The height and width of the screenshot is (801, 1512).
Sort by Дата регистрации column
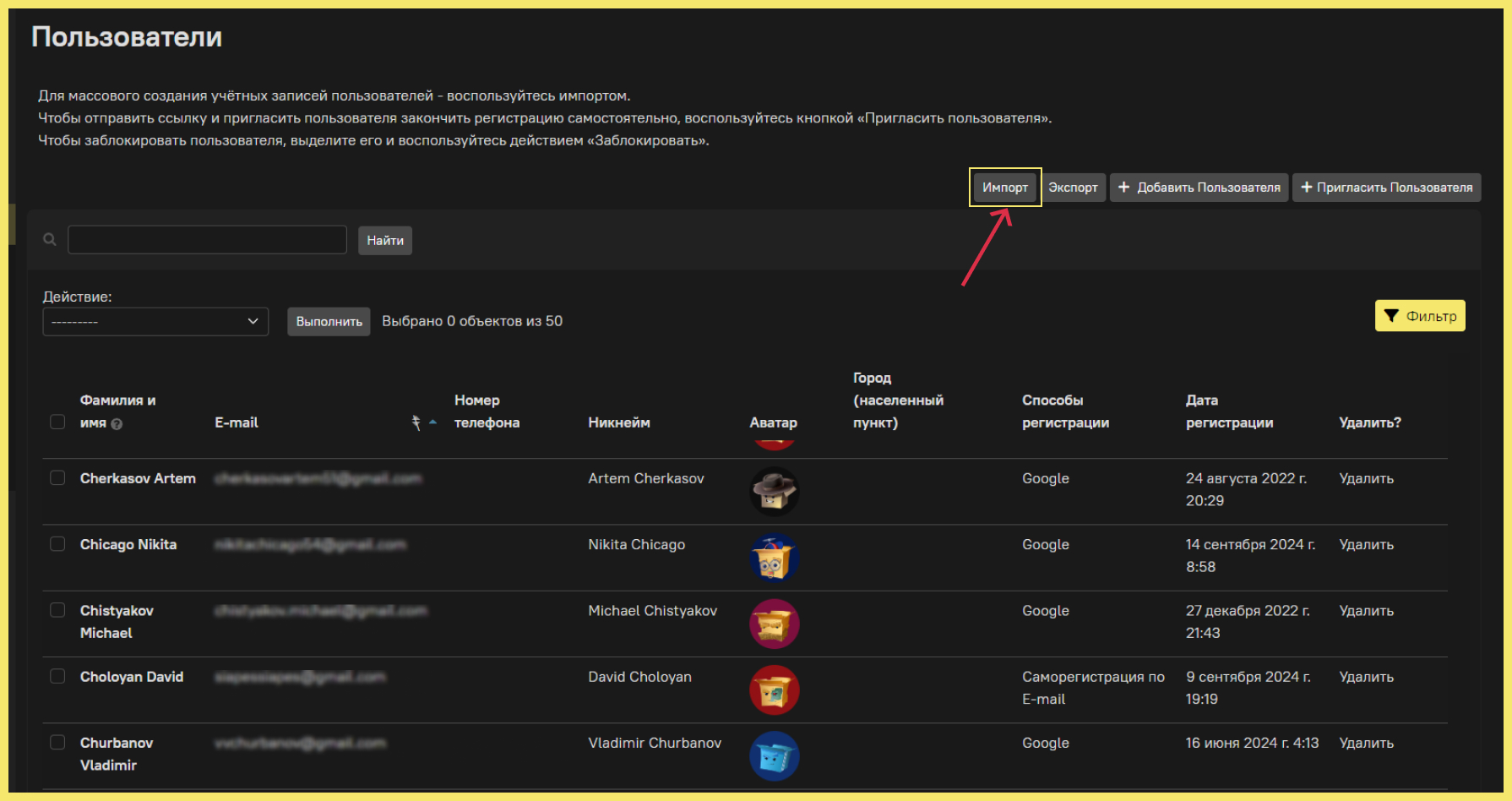coord(1229,411)
